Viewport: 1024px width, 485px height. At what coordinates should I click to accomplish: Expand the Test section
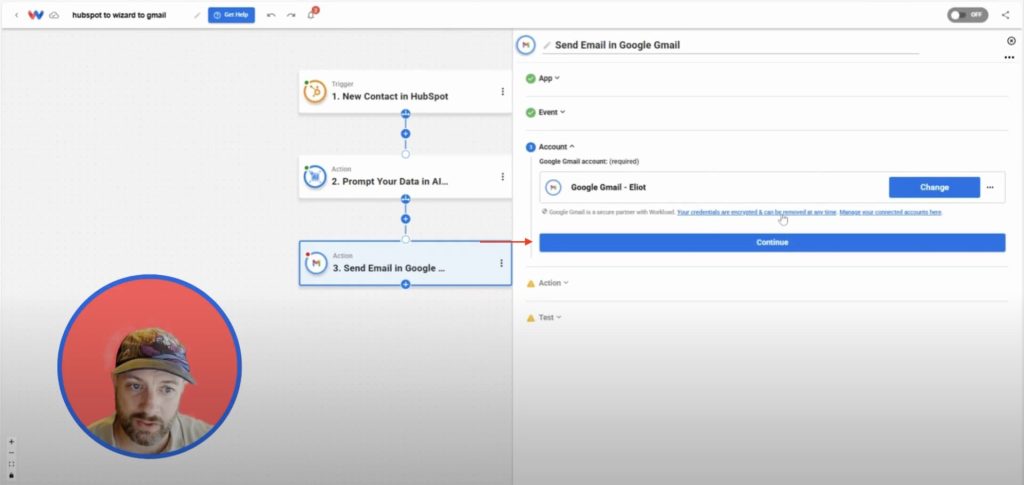click(x=550, y=317)
